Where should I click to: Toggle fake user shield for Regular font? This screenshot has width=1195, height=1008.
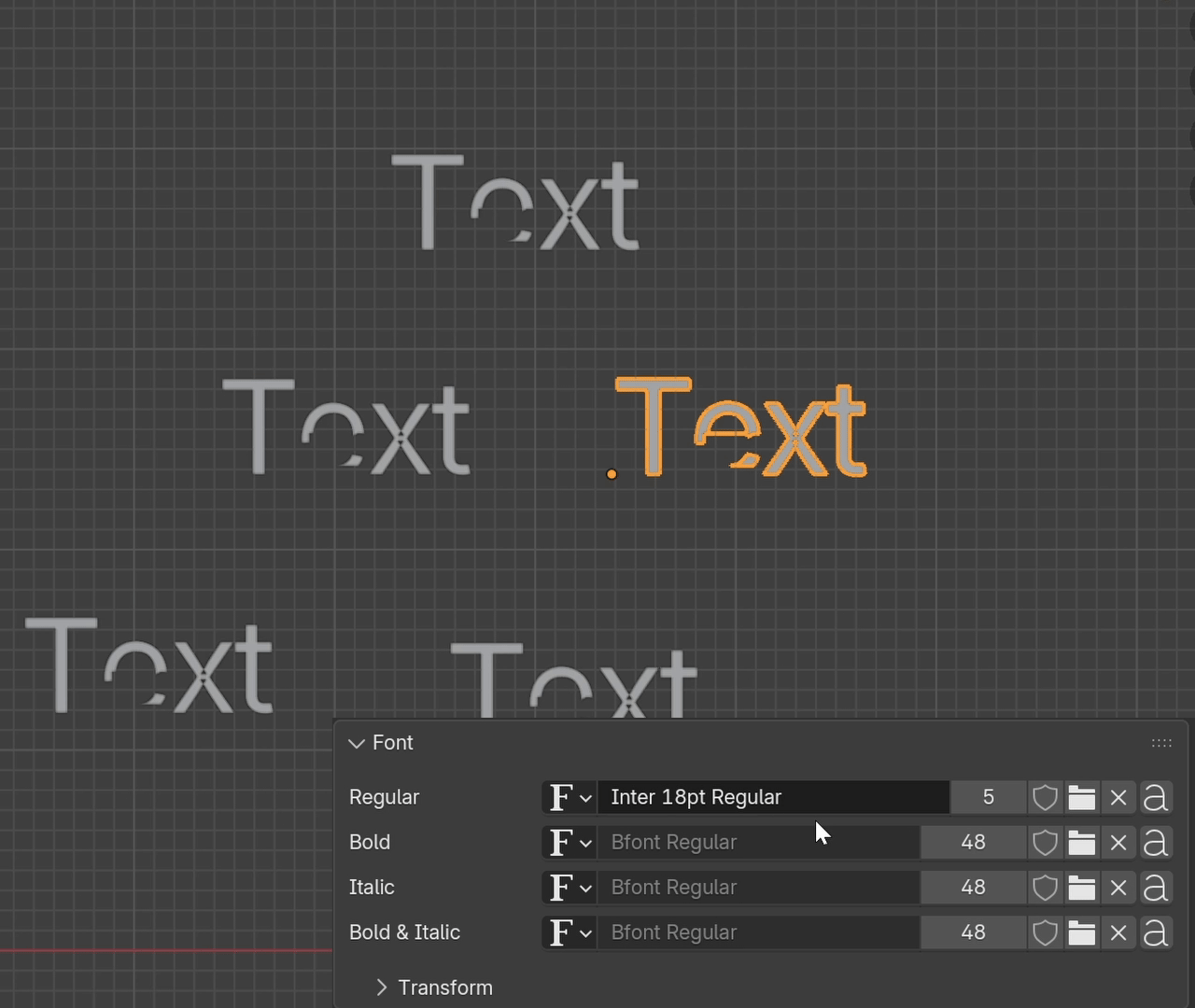pos(1046,797)
